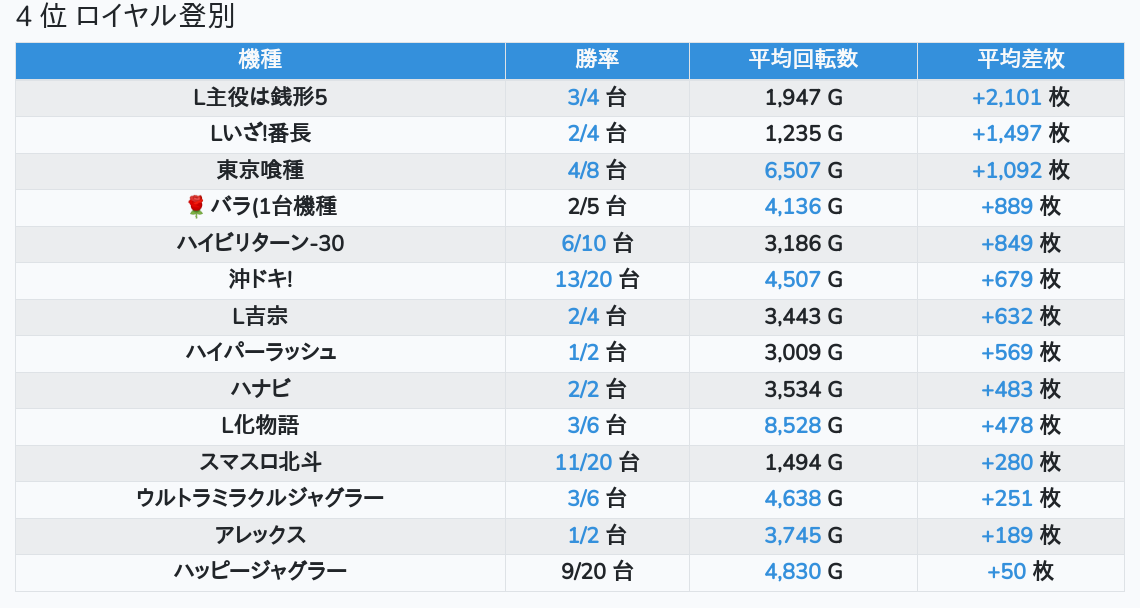Screen dimensions: 1140x608
Task: Select the スマスロ北斗 row
Action: click(260, 462)
